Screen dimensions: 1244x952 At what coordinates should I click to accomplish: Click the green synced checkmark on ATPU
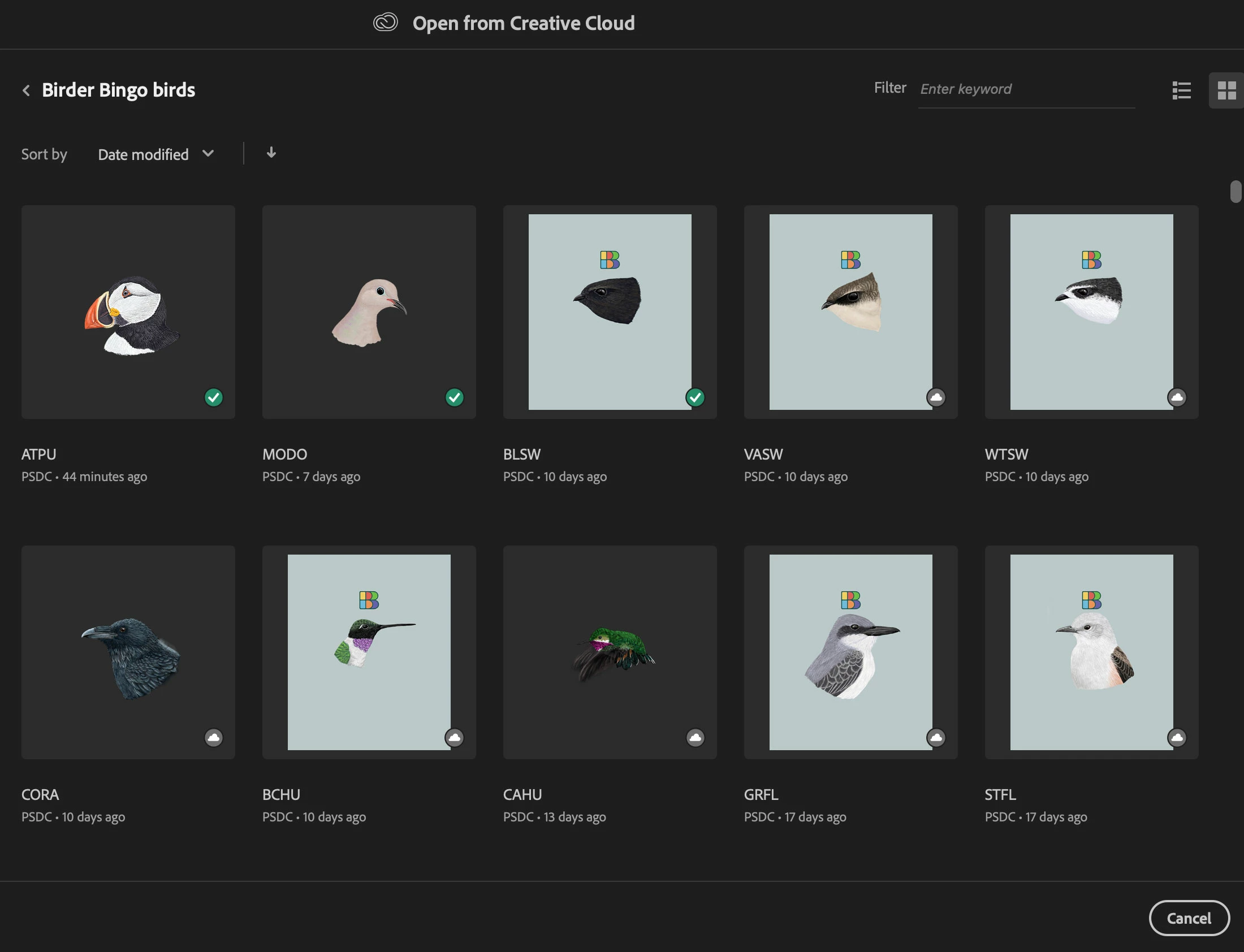[x=214, y=397]
